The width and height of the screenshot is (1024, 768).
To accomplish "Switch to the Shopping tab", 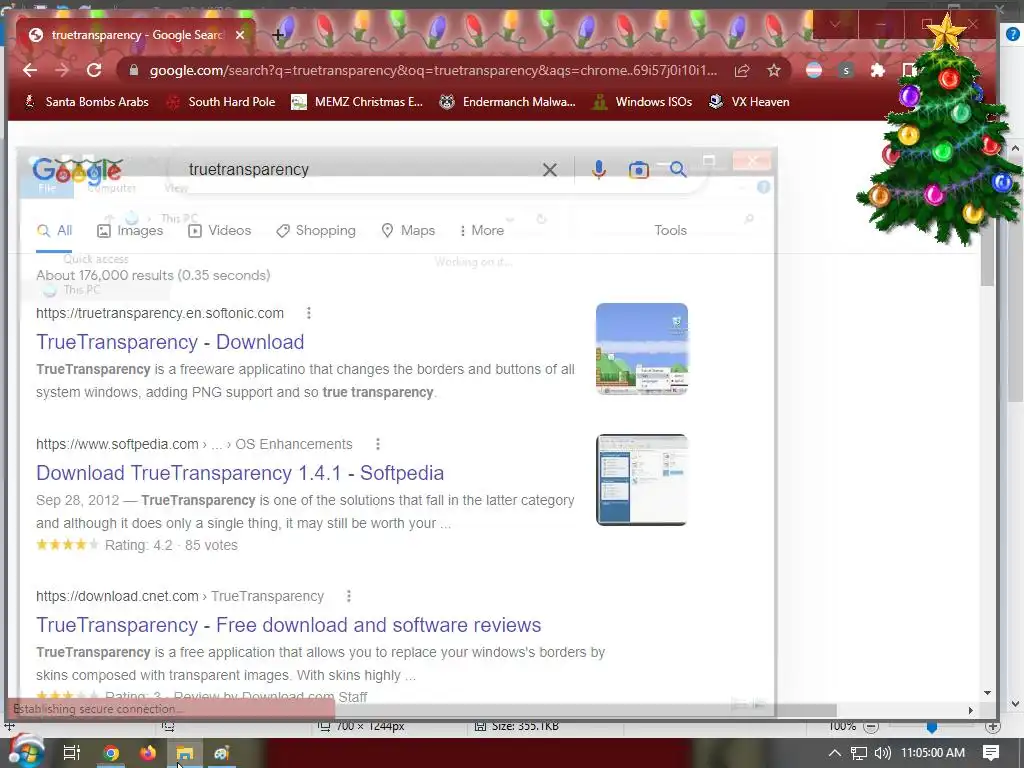I will 316,231.
